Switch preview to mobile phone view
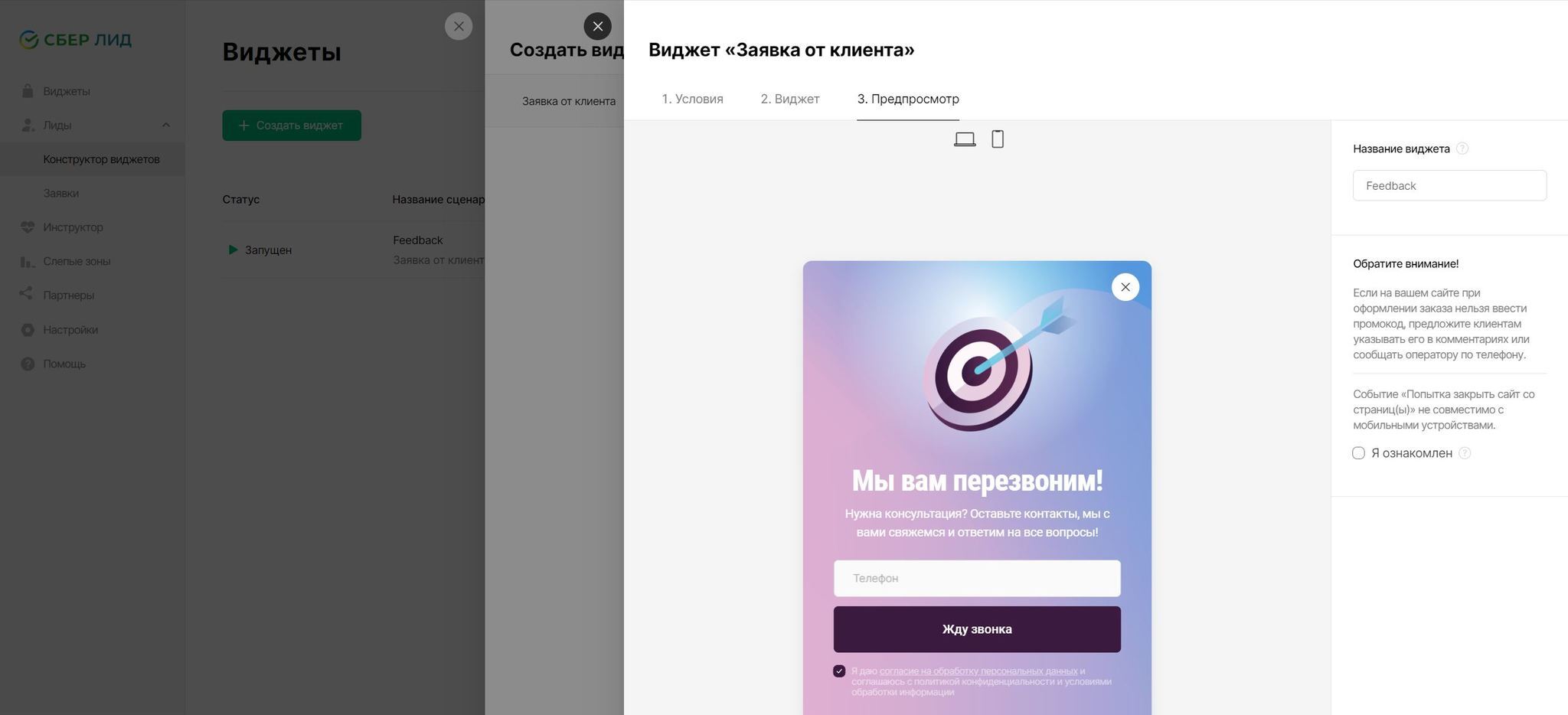Image resolution: width=1568 pixels, height=715 pixels. click(998, 139)
